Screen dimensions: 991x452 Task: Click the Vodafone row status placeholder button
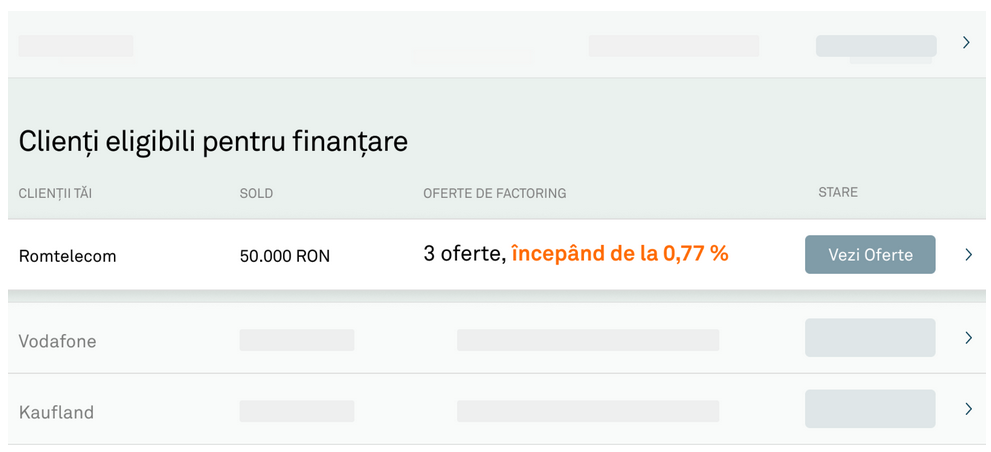point(870,338)
